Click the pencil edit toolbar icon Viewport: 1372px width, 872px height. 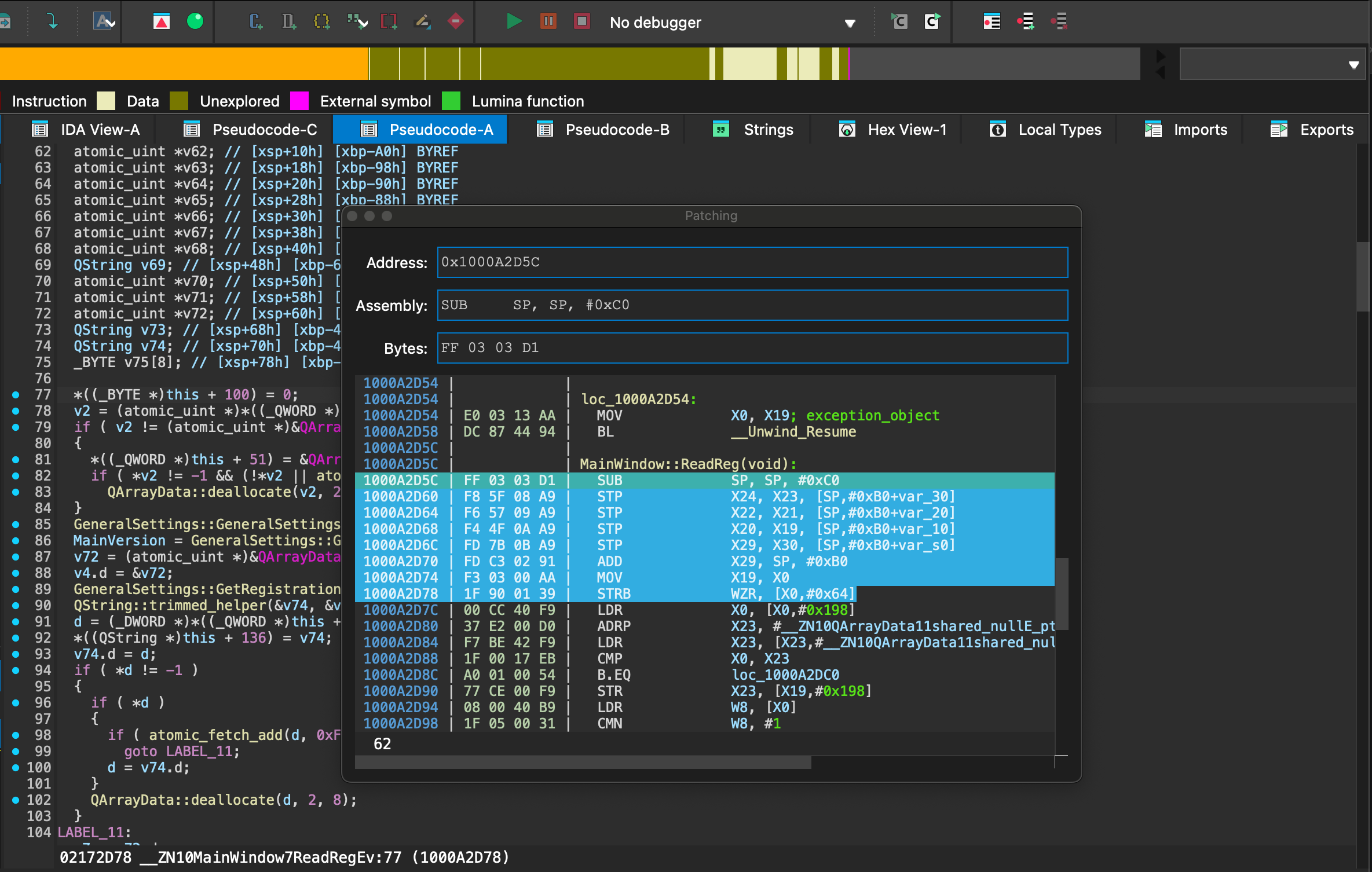pos(422,22)
